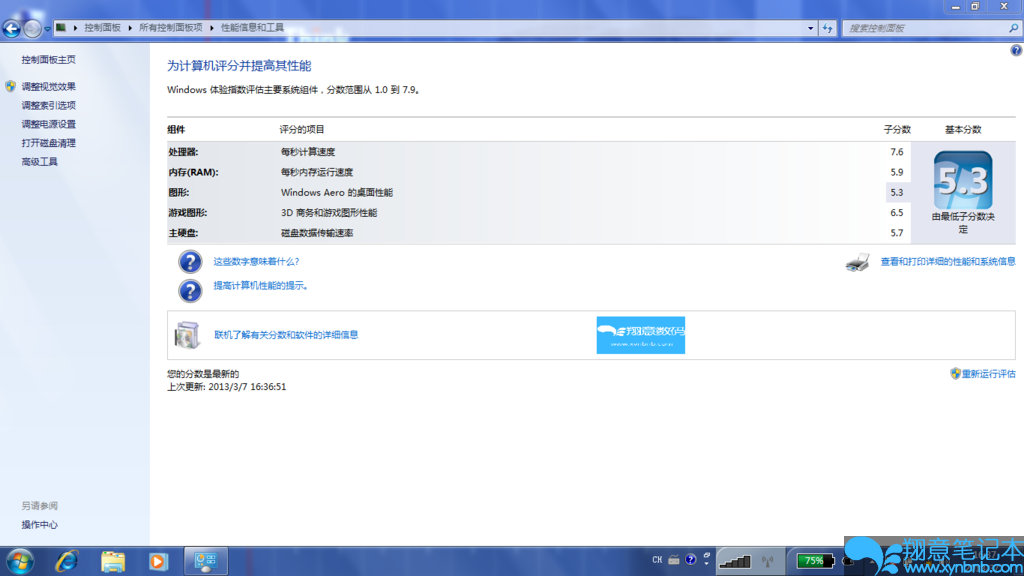Expand the recent pages dropdown arrow
This screenshot has height=576, width=1024.
47,29
